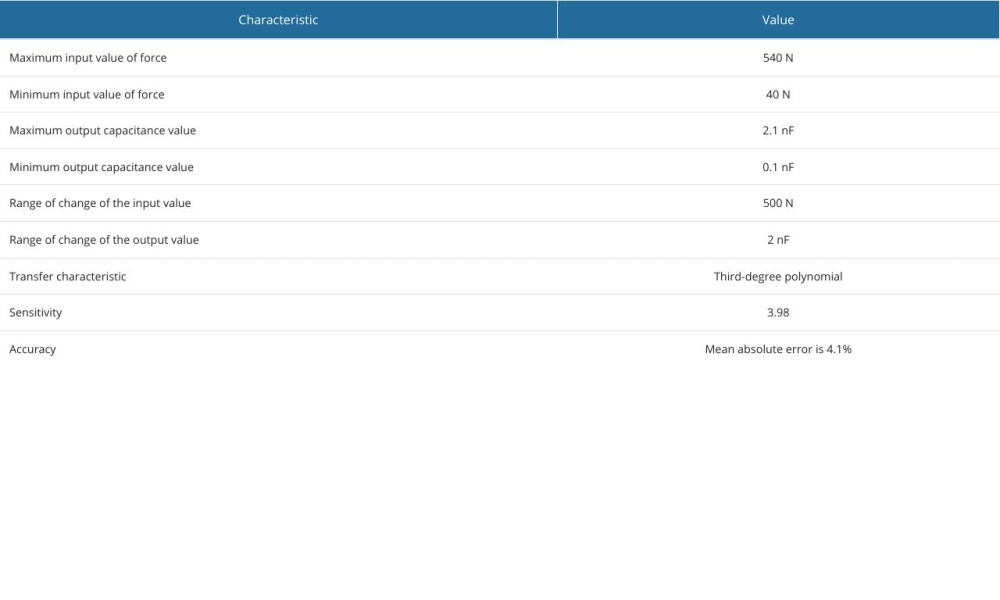Screen dimensions: 1000x600
Task: Select the 2.1 nF value cell
Action: coord(778,131)
